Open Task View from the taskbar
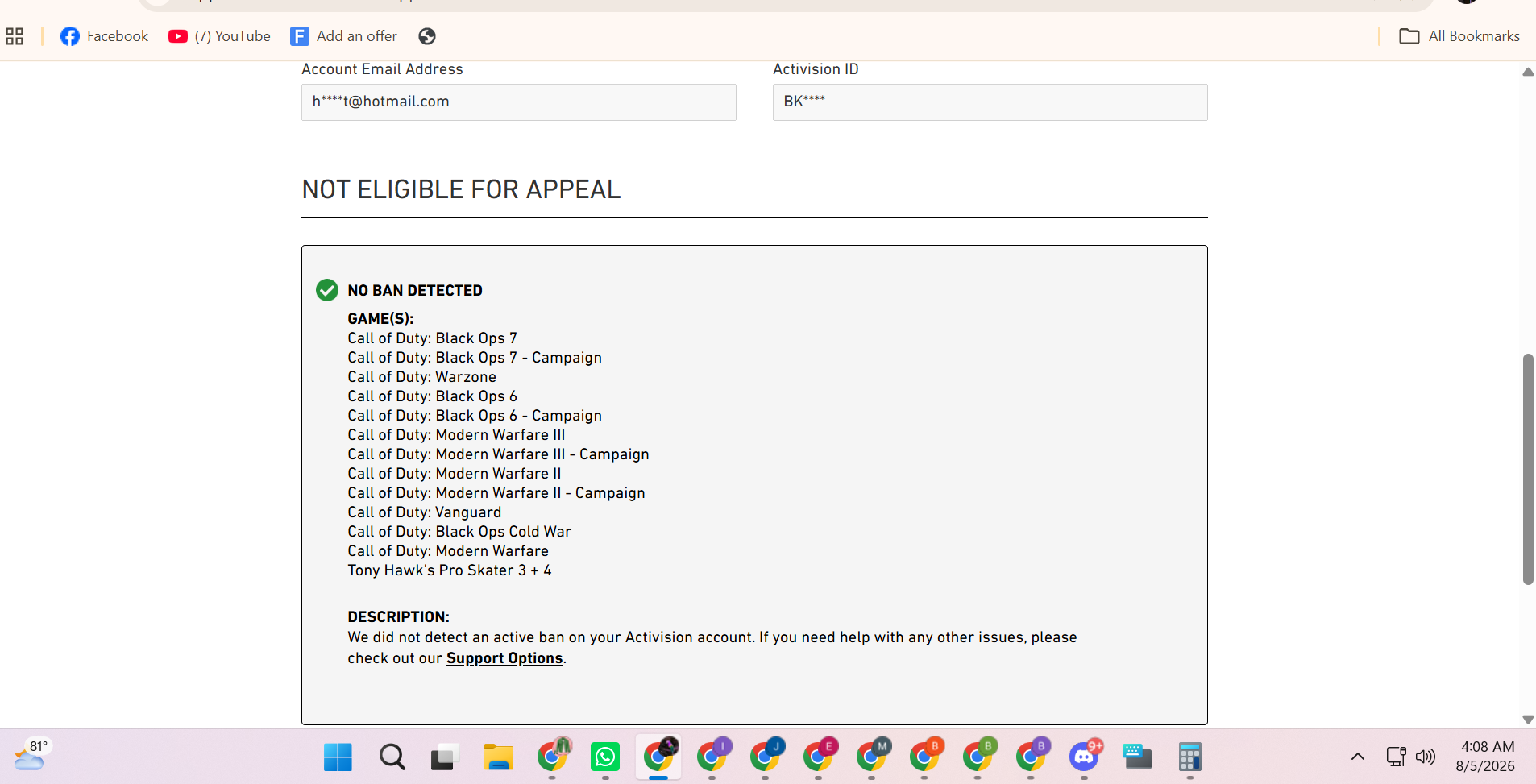This screenshot has height=784, width=1536. pos(444,757)
